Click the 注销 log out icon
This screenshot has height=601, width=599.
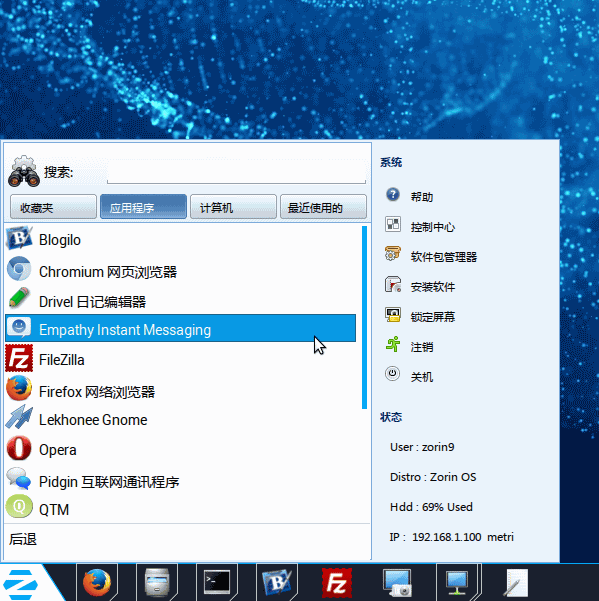(x=393, y=344)
